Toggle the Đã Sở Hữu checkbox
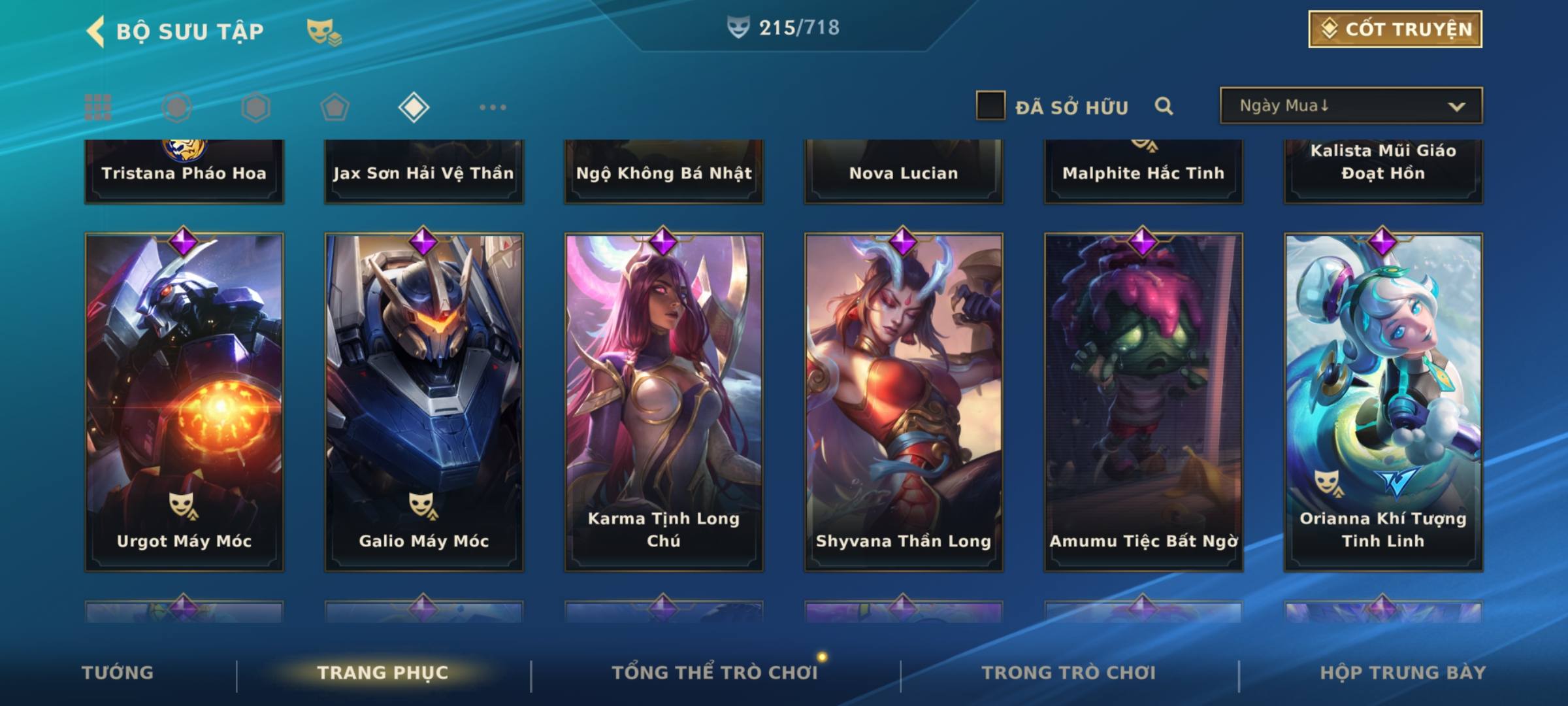 [990, 106]
